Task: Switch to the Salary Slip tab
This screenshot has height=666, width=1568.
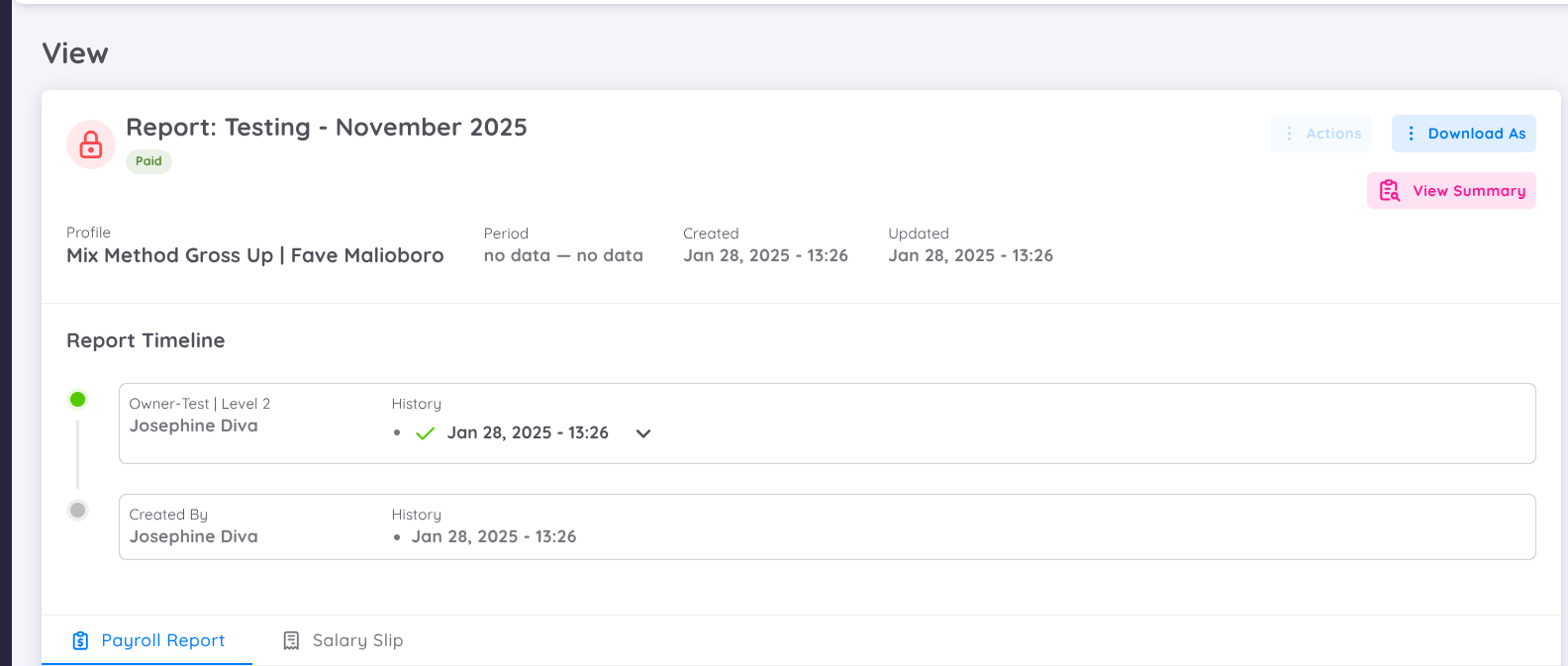Action: (357, 640)
